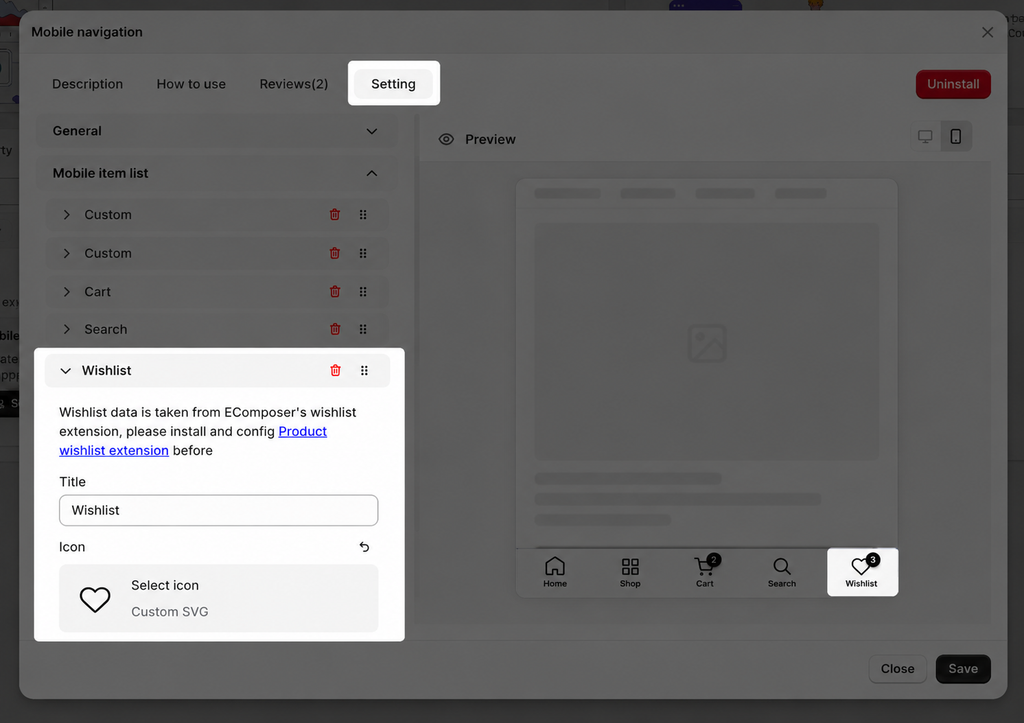1024x723 pixels.
Task: Open the Description tab
Action: click(x=88, y=84)
